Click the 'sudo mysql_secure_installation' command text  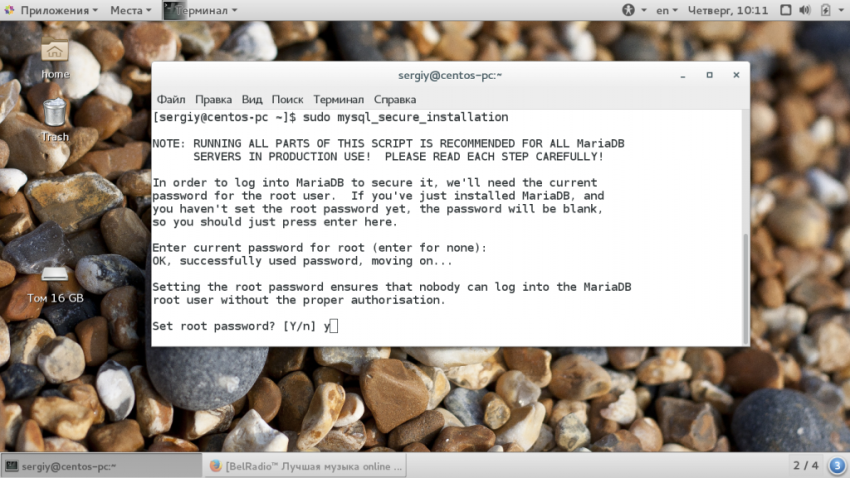click(x=405, y=117)
